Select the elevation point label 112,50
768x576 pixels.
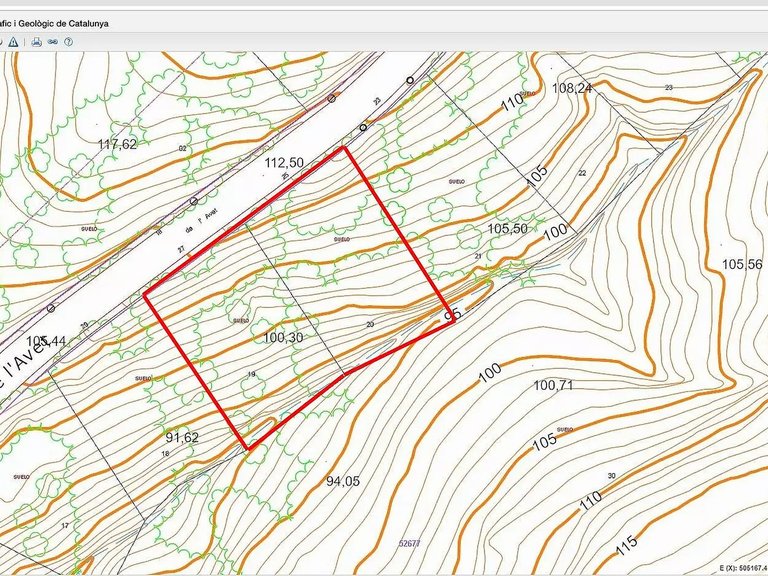[284, 162]
